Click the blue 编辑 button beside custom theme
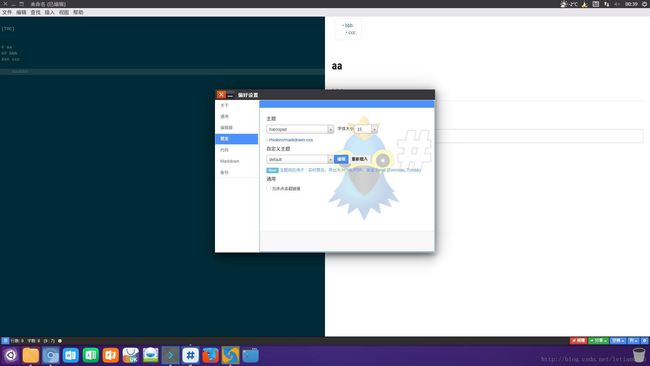This screenshot has width=650, height=366. coord(341,159)
